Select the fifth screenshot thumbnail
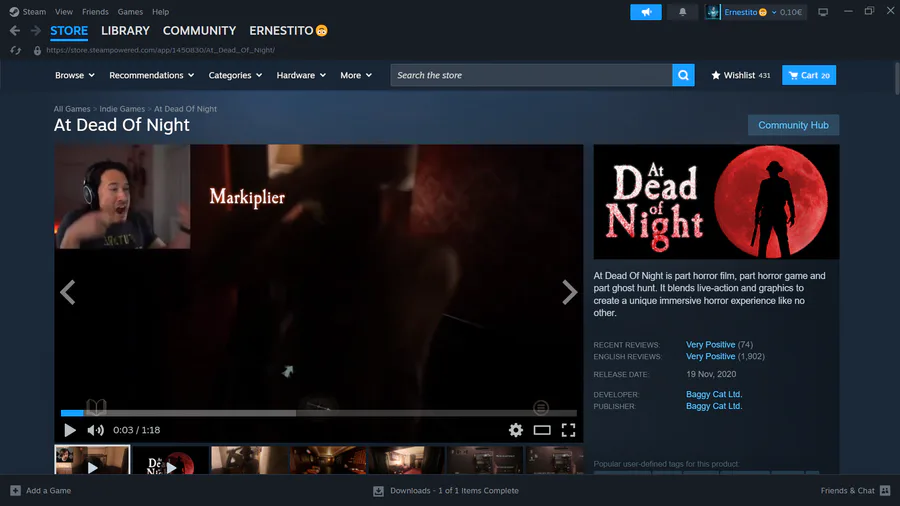The height and width of the screenshot is (506, 900). click(407, 461)
